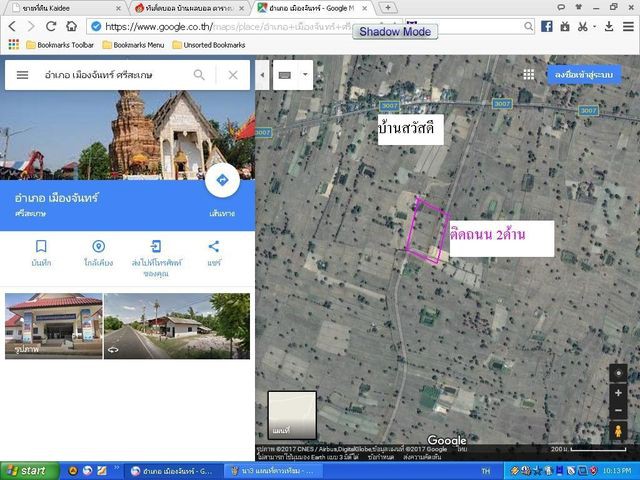Viewport: 640px width, 480px height.
Task: Click the video grabber icon beside Facebook
Action: point(565,27)
